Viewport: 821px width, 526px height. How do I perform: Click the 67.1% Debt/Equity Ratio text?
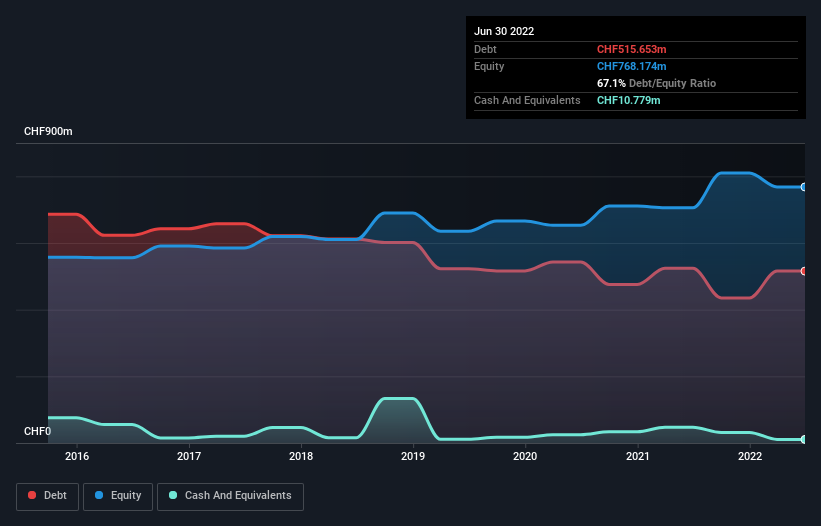point(657,83)
